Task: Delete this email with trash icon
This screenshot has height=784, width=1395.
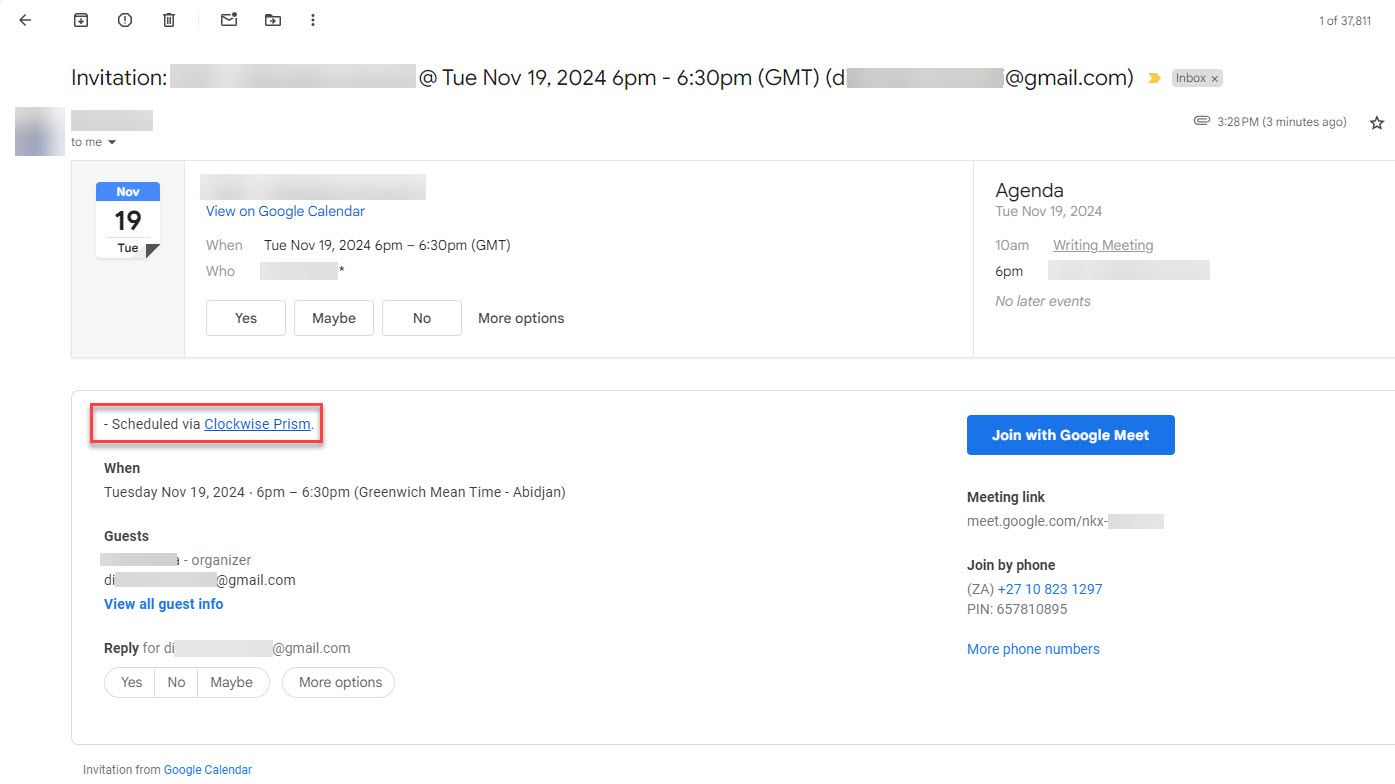Action: coord(169,20)
